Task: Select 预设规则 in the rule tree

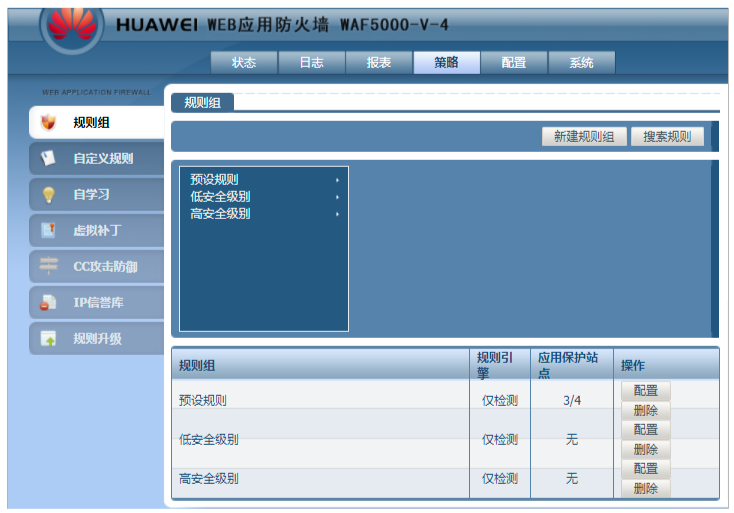Action: point(214,179)
